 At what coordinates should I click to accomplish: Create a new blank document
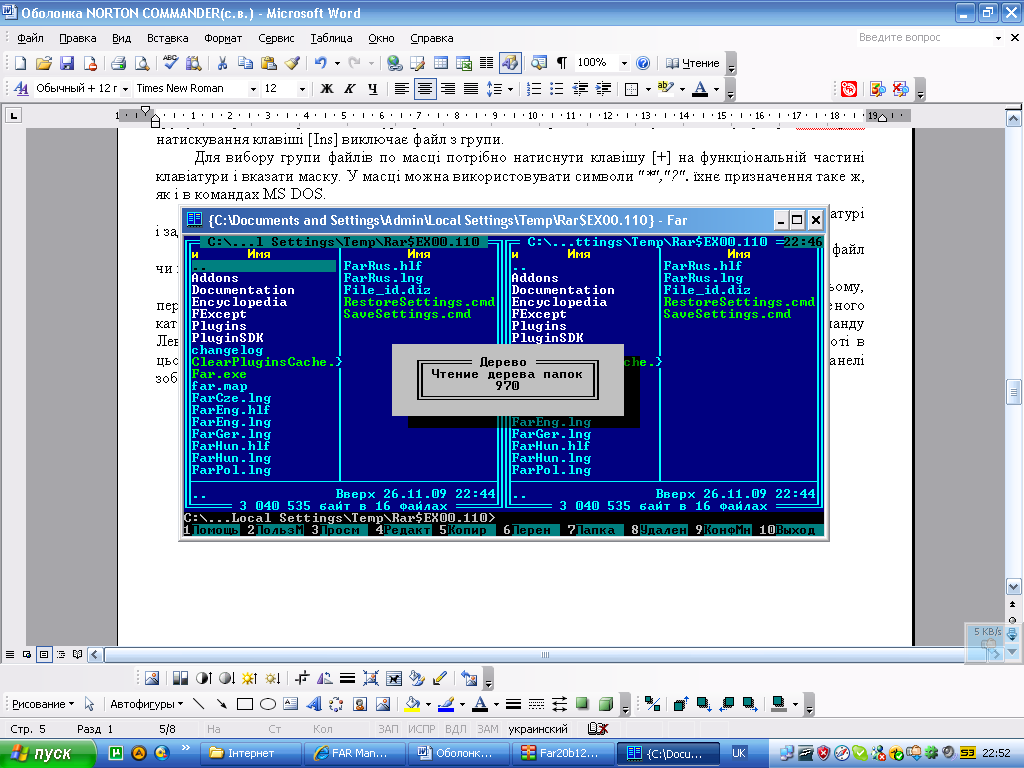(x=20, y=63)
